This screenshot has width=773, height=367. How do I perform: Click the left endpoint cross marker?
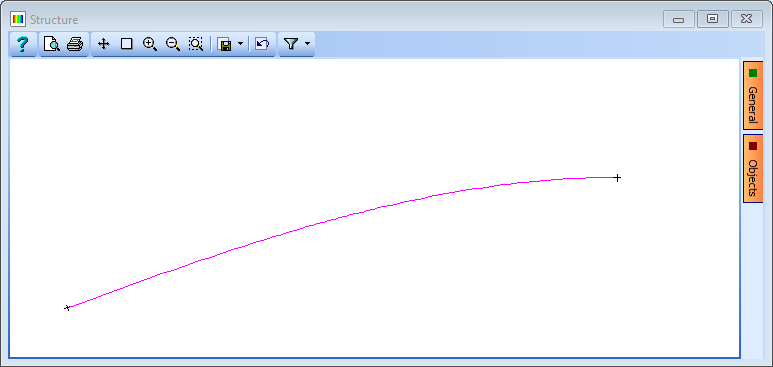pyautogui.click(x=68, y=308)
